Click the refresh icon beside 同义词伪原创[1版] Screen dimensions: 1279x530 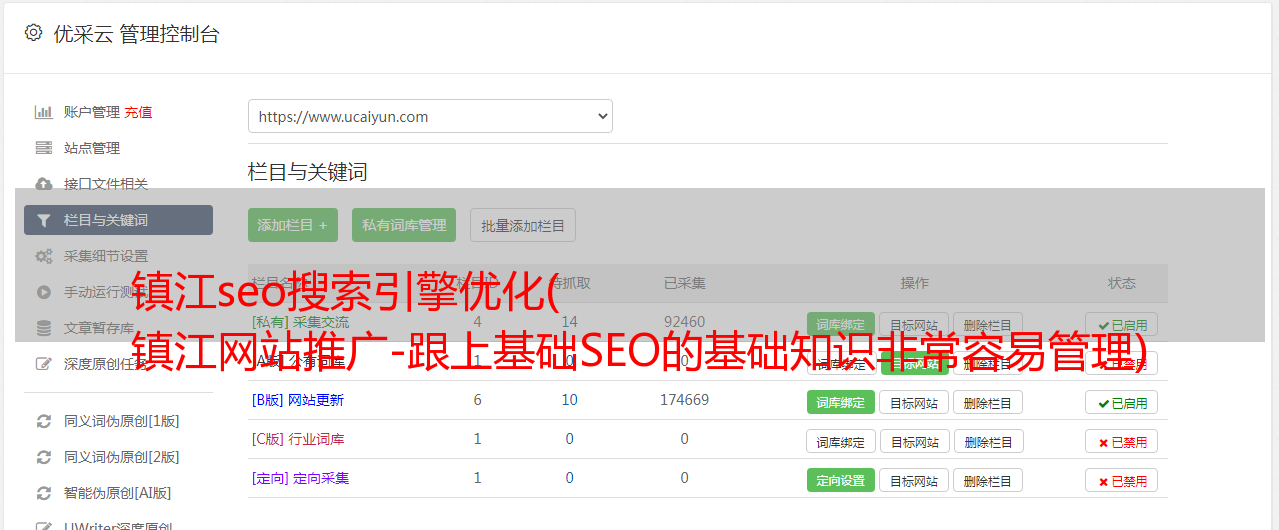pos(44,421)
